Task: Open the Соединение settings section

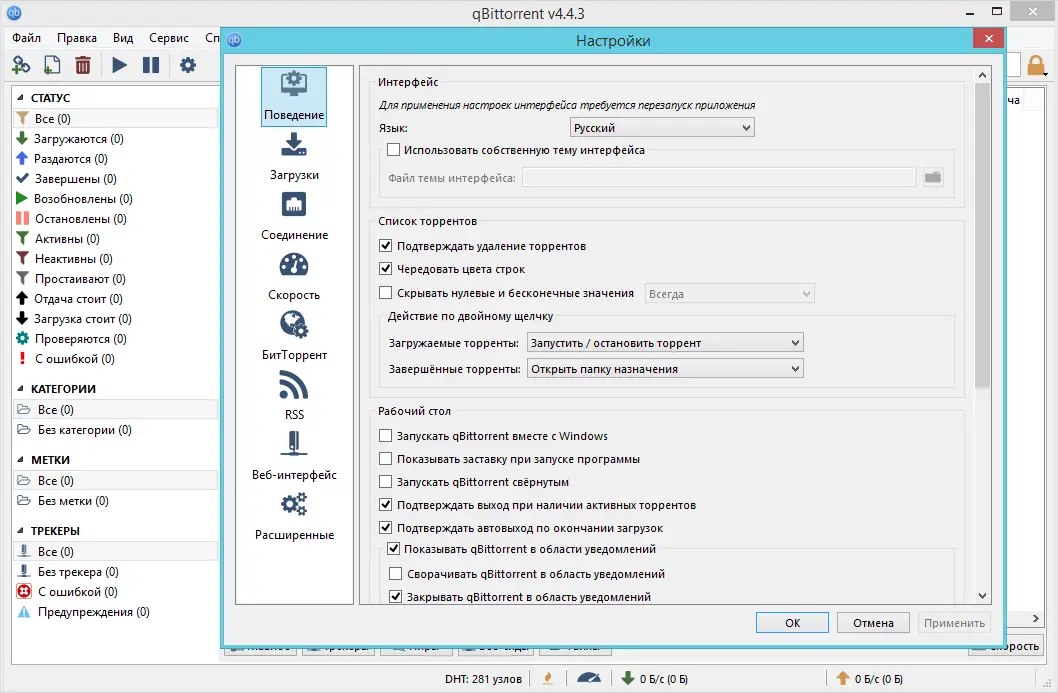Action: coord(294,217)
